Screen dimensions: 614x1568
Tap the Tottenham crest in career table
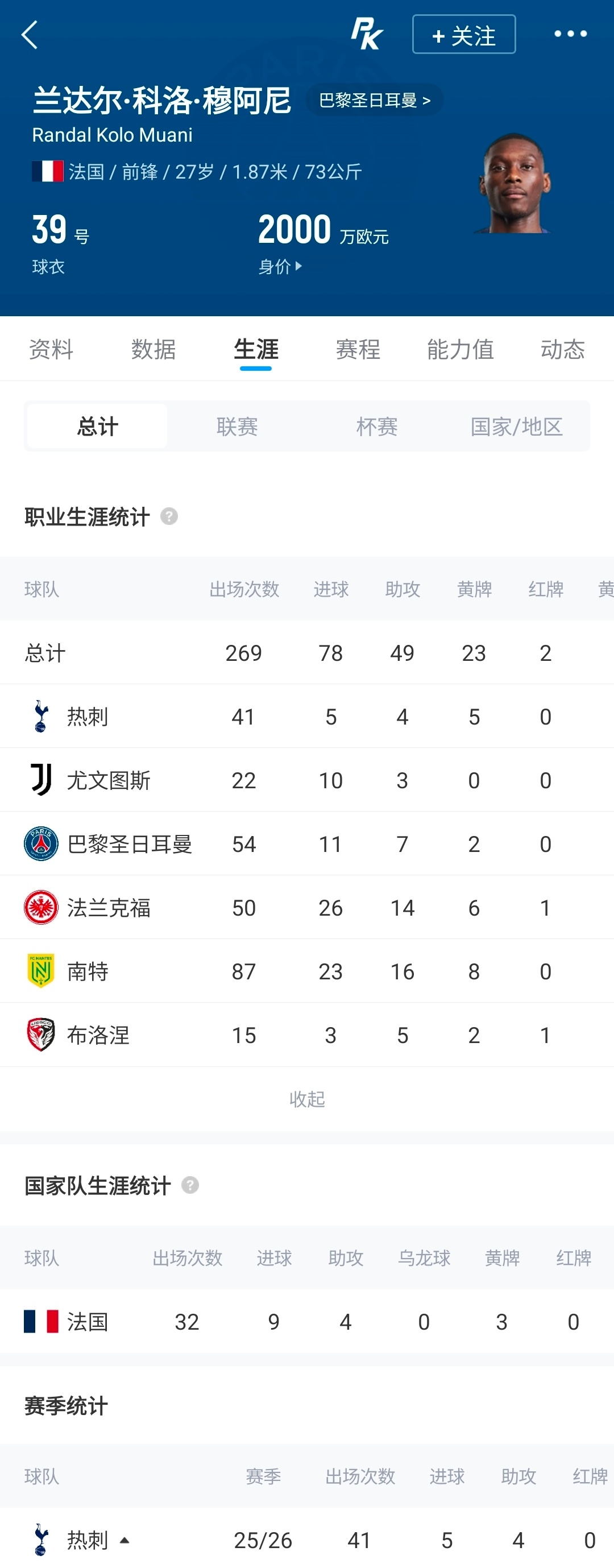coord(41,717)
